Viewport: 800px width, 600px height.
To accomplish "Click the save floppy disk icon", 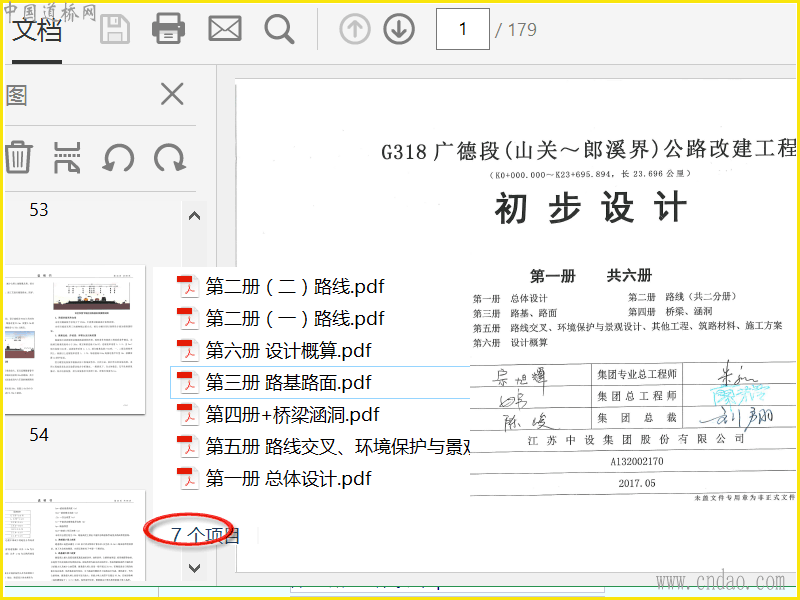I will coord(115,29).
